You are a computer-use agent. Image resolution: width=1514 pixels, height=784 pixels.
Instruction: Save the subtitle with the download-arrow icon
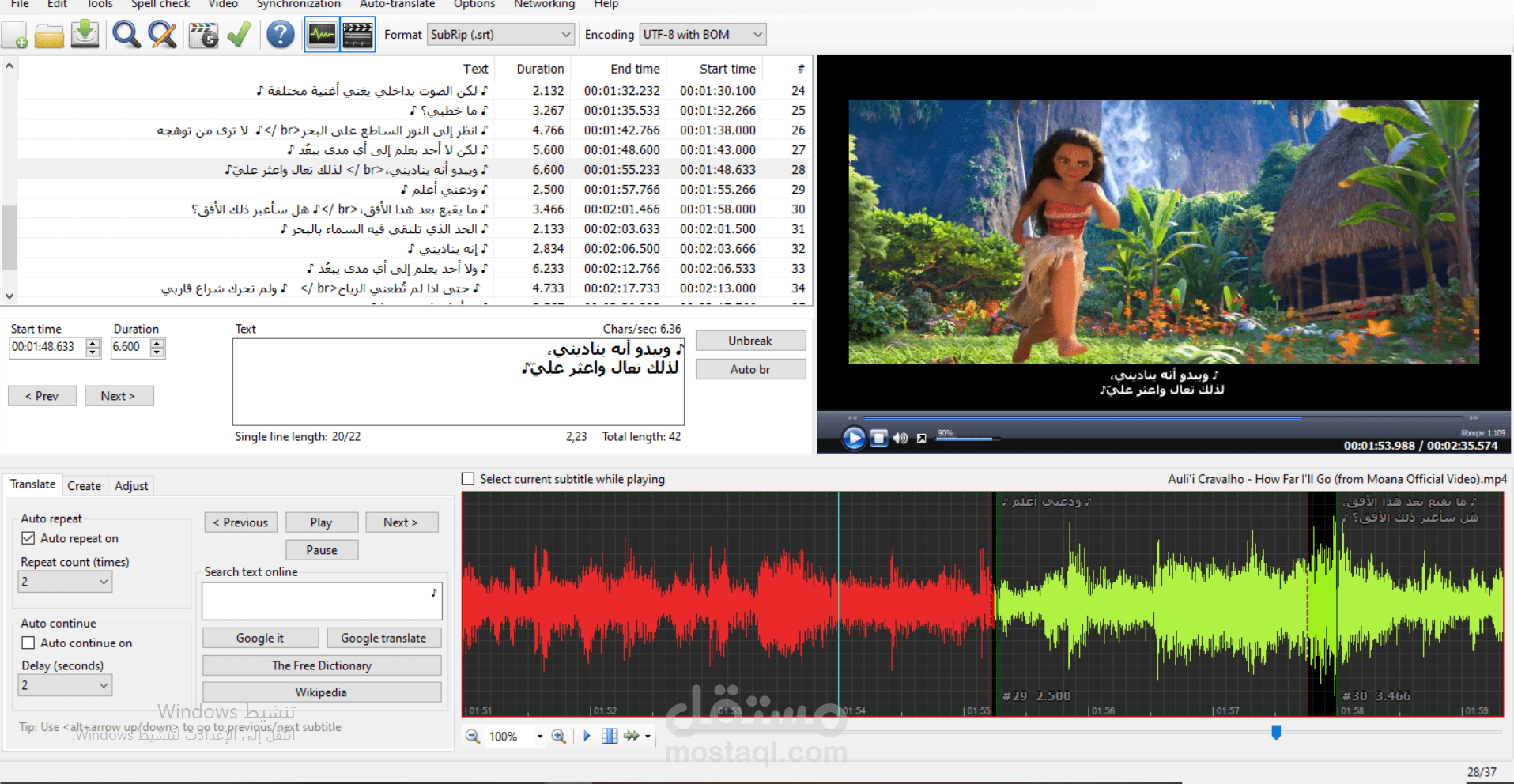click(85, 35)
